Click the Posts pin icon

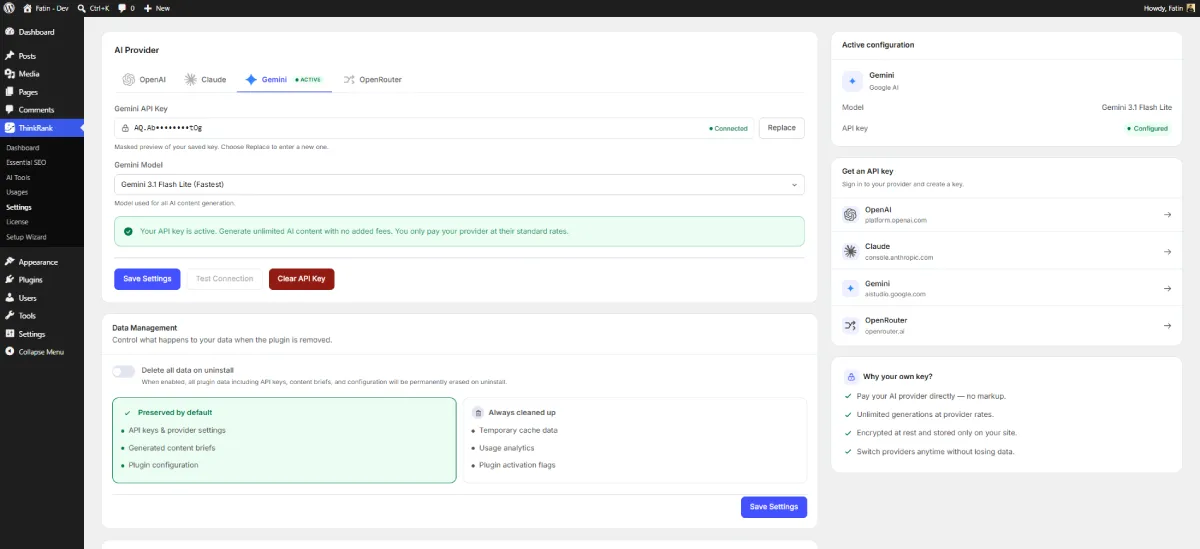click(x=10, y=56)
